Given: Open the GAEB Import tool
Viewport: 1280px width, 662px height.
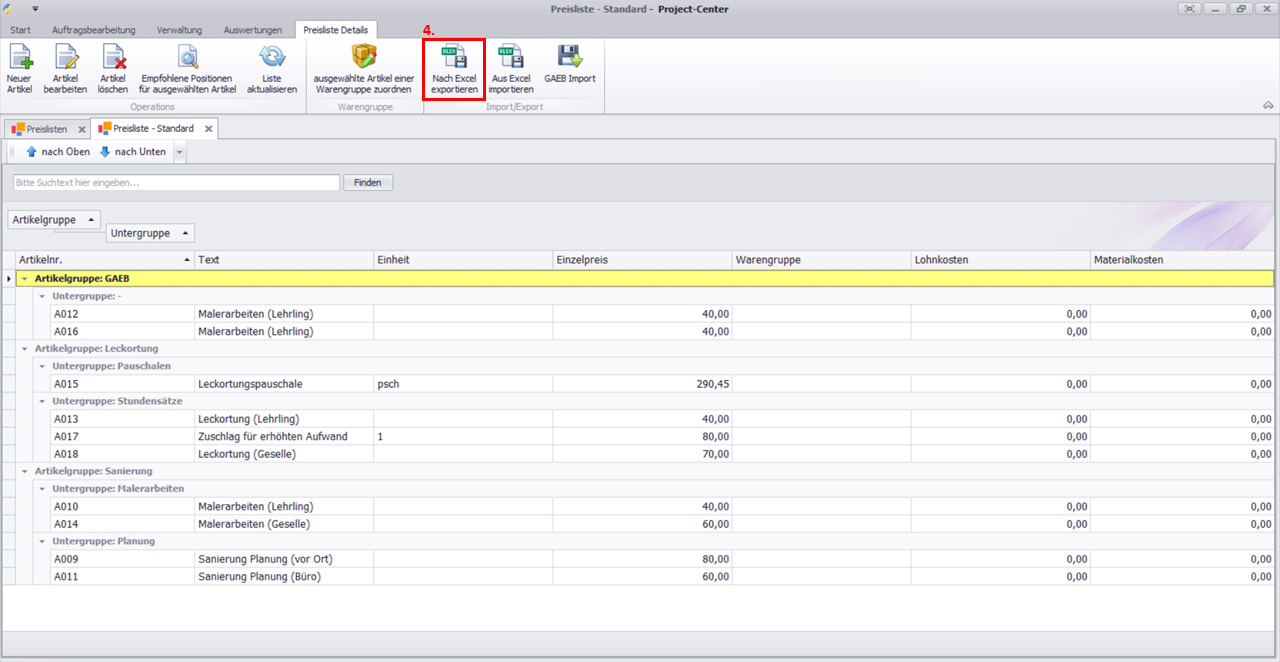Looking at the screenshot, I should (570, 66).
